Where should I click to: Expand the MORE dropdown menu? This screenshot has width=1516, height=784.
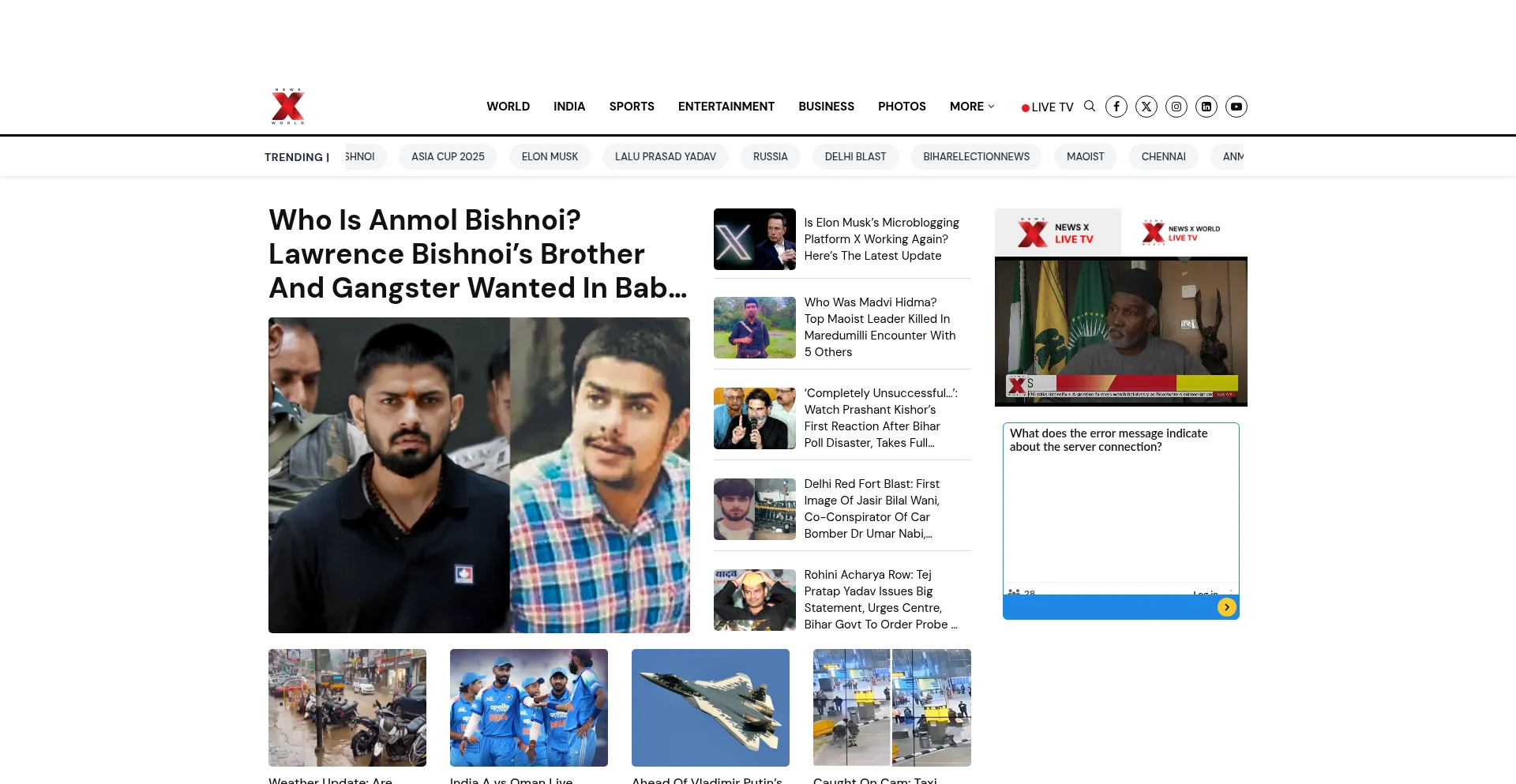(972, 107)
